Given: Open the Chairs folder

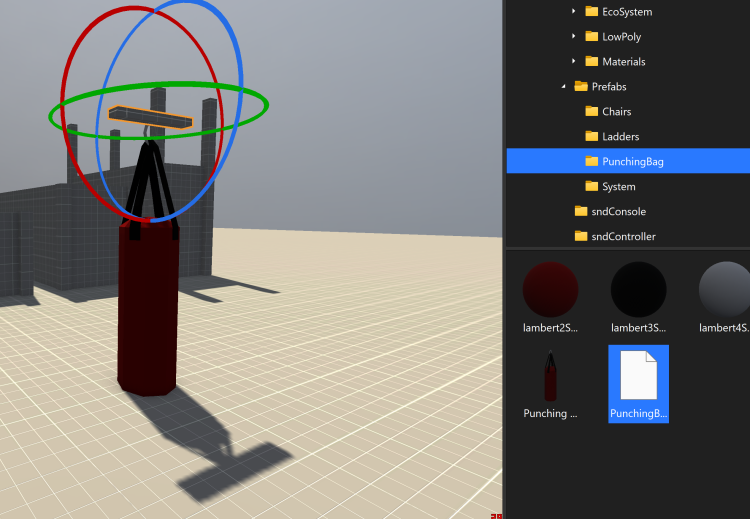Looking at the screenshot, I should pyautogui.click(x=615, y=112).
